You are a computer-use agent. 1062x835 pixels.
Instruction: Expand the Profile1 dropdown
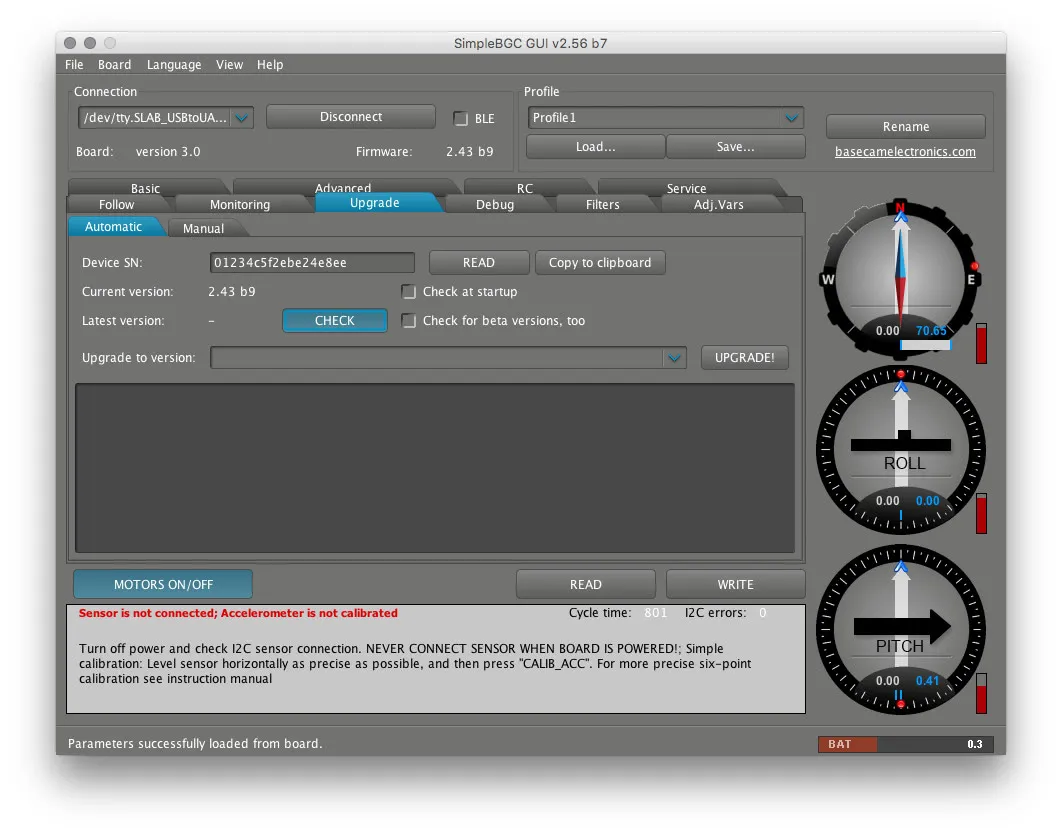(x=792, y=118)
